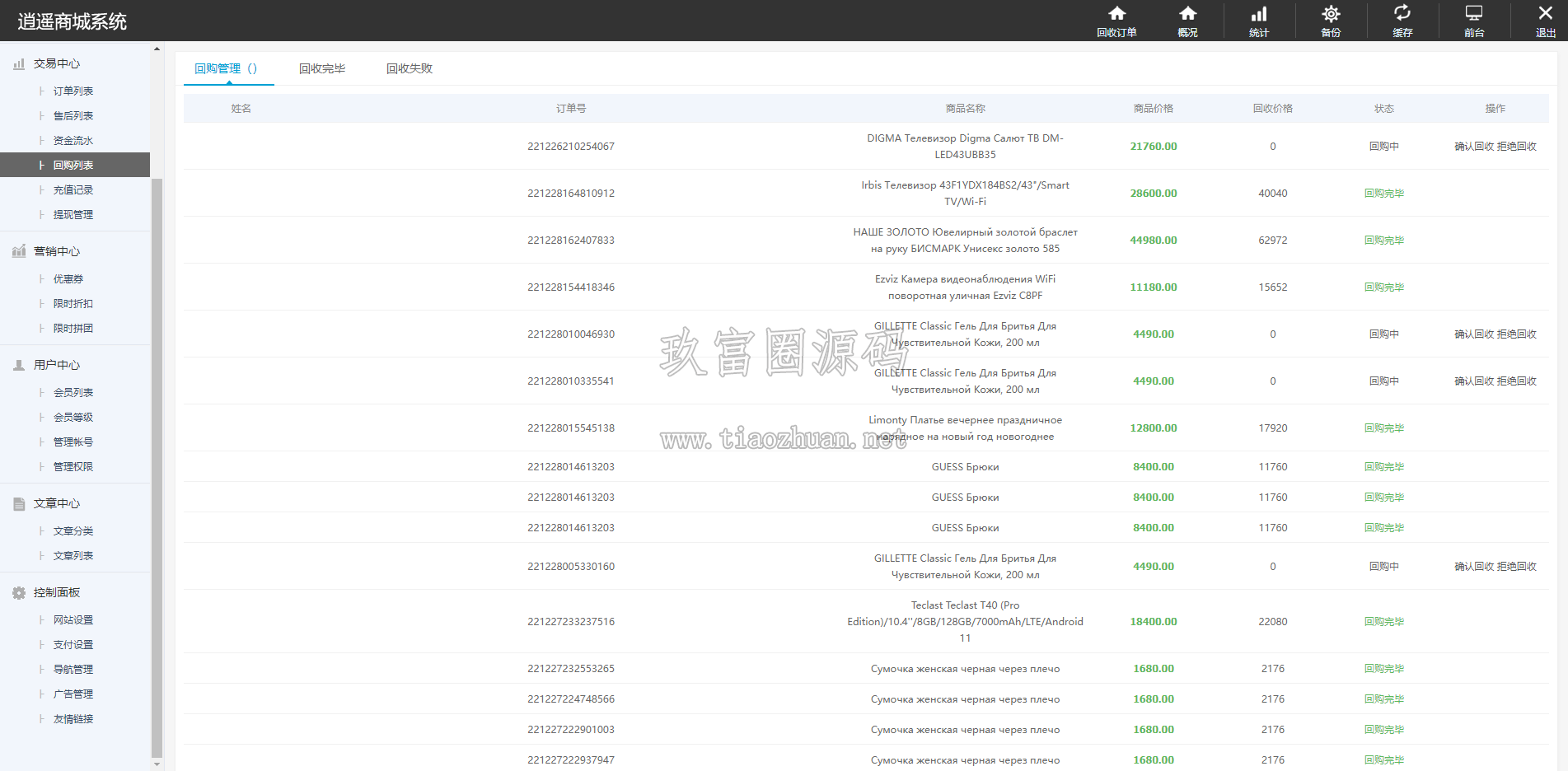Click 拒绝回收 for order 221228010046930

pyautogui.click(x=1517, y=334)
